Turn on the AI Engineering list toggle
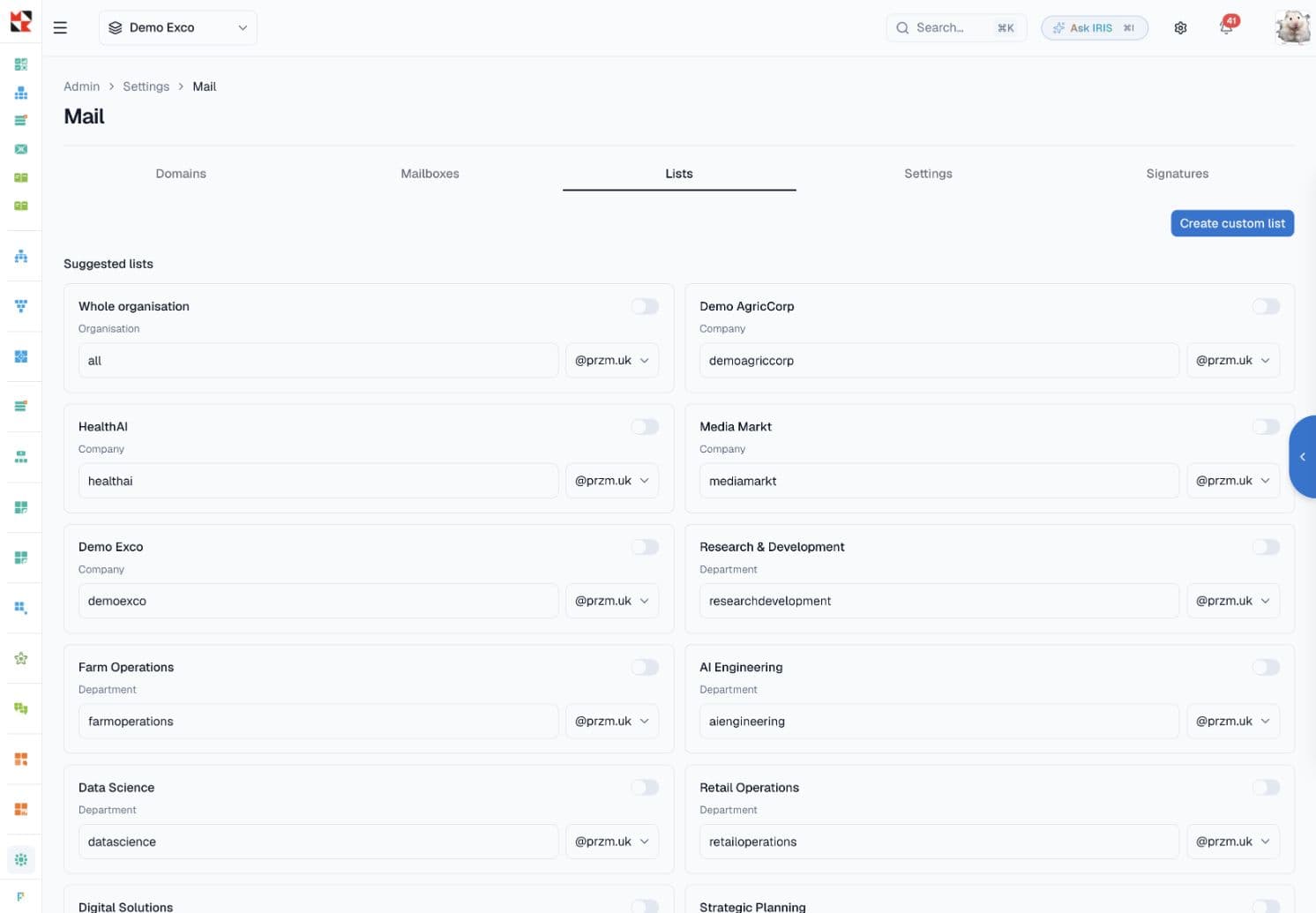This screenshot has width=1316, height=913. click(1266, 667)
